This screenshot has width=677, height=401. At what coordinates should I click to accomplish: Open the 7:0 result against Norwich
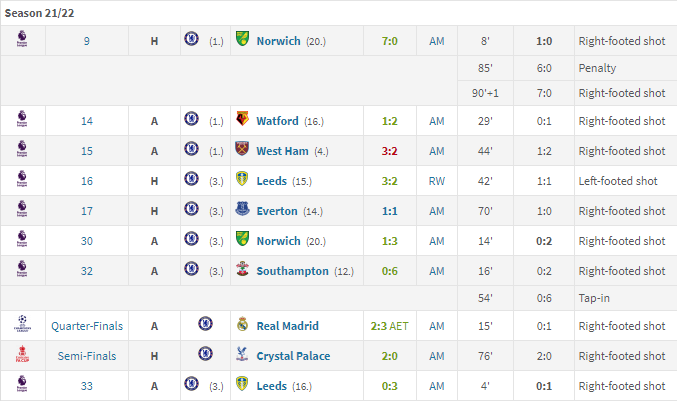pos(389,41)
